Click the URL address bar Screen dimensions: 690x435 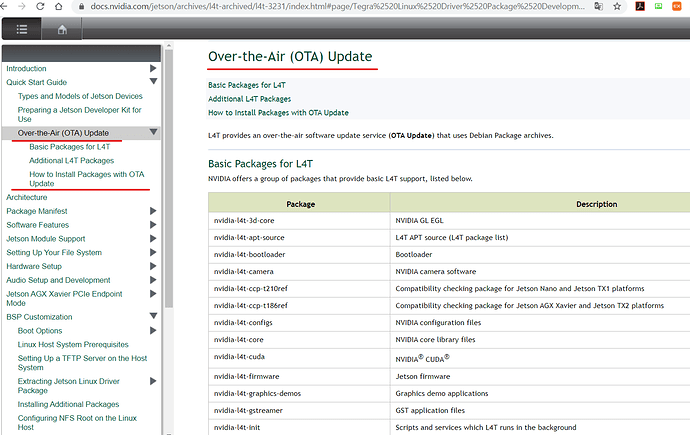click(x=338, y=6)
